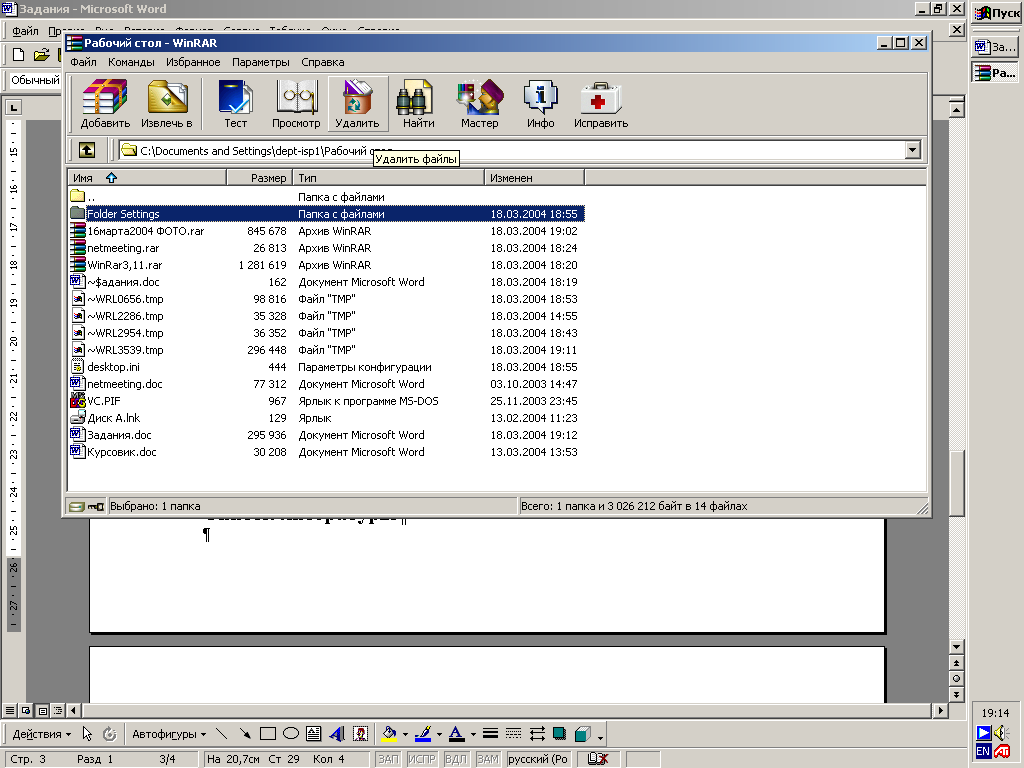The height and width of the screenshot is (768, 1024).
Task: Open Line Color dropdown arrow
Action: pyautogui.click(x=439, y=735)
